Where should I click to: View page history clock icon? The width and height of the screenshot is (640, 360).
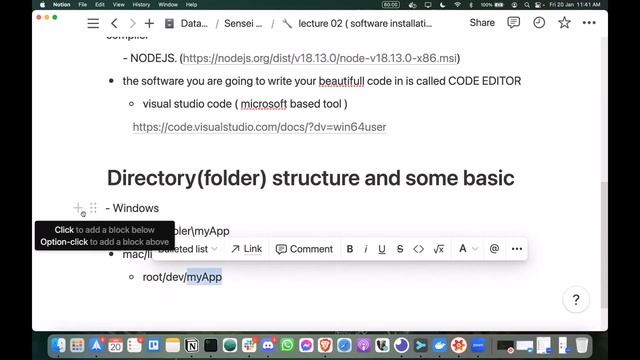coord(539,22)
